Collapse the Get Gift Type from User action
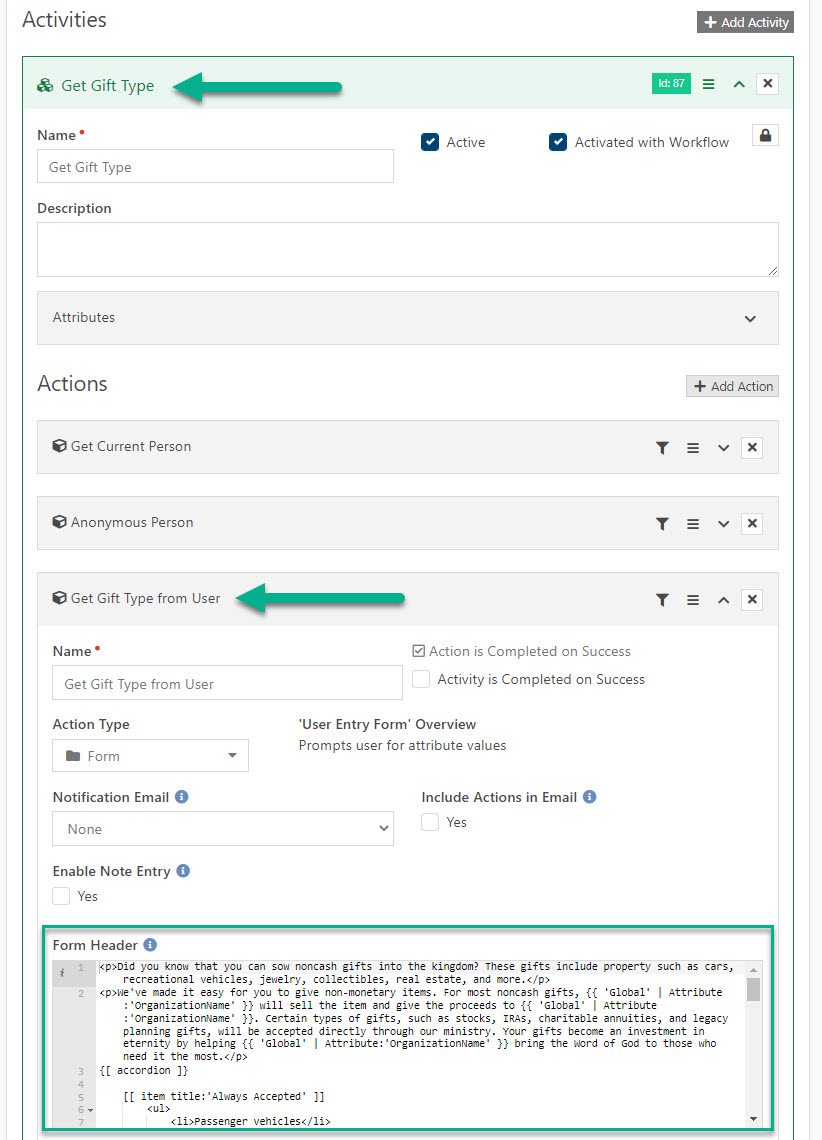 (723, 600)
